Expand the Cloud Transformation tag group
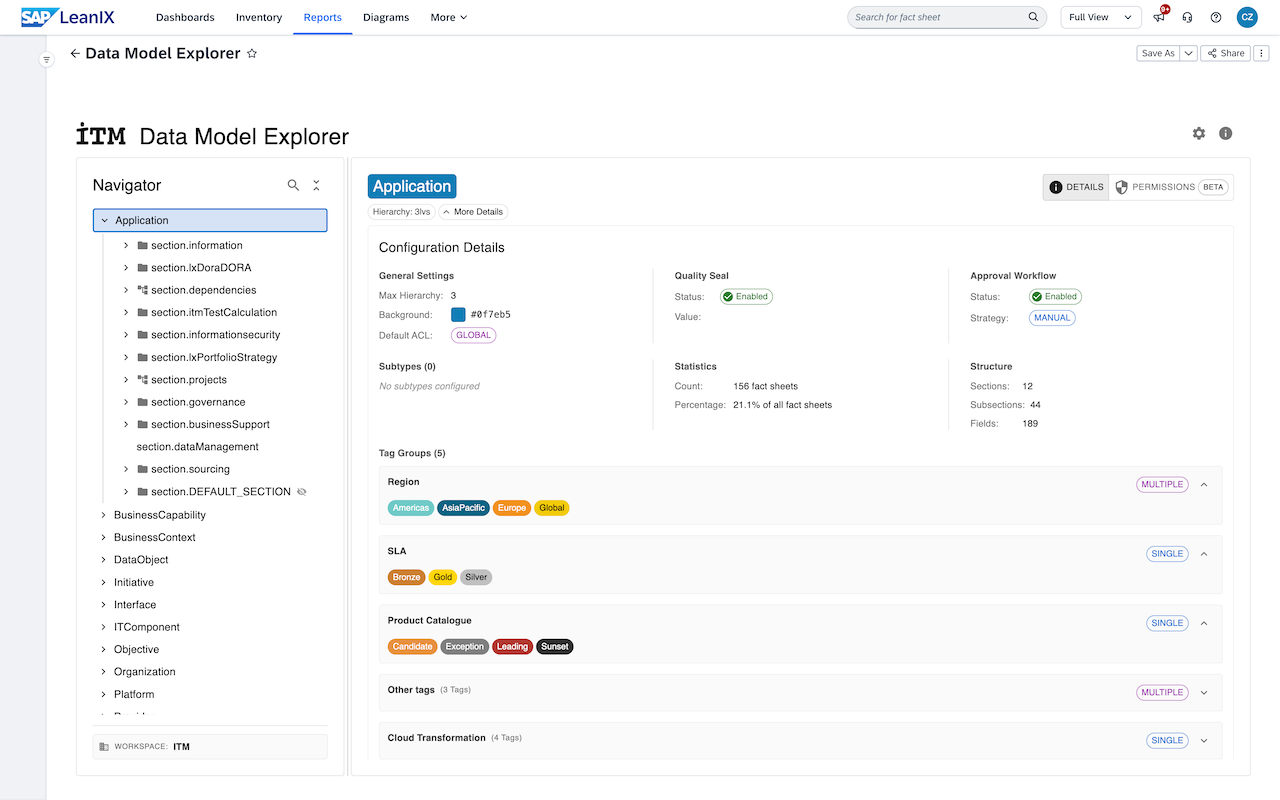The image size is (1280, 800). pos(1204,741)
